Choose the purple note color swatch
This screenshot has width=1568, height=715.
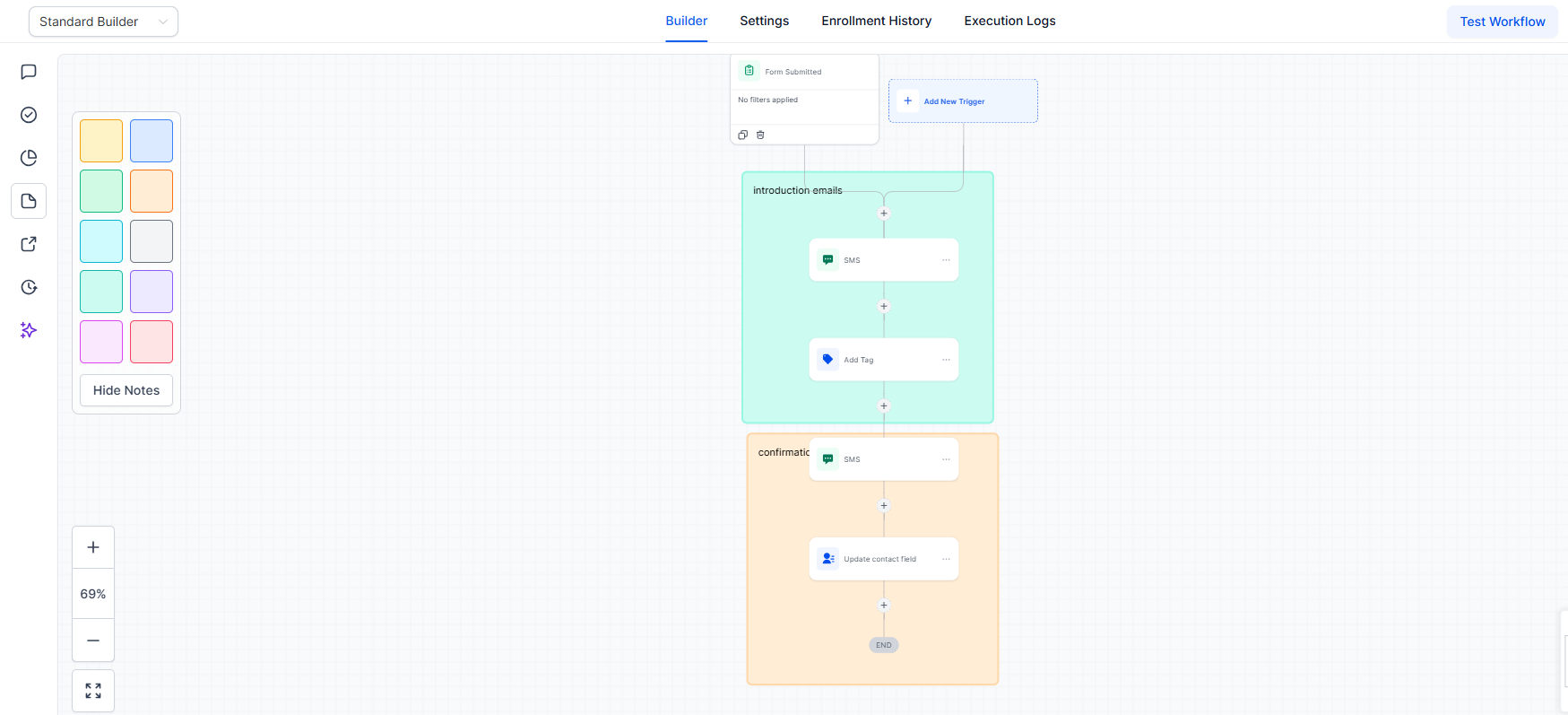(152, 292)
